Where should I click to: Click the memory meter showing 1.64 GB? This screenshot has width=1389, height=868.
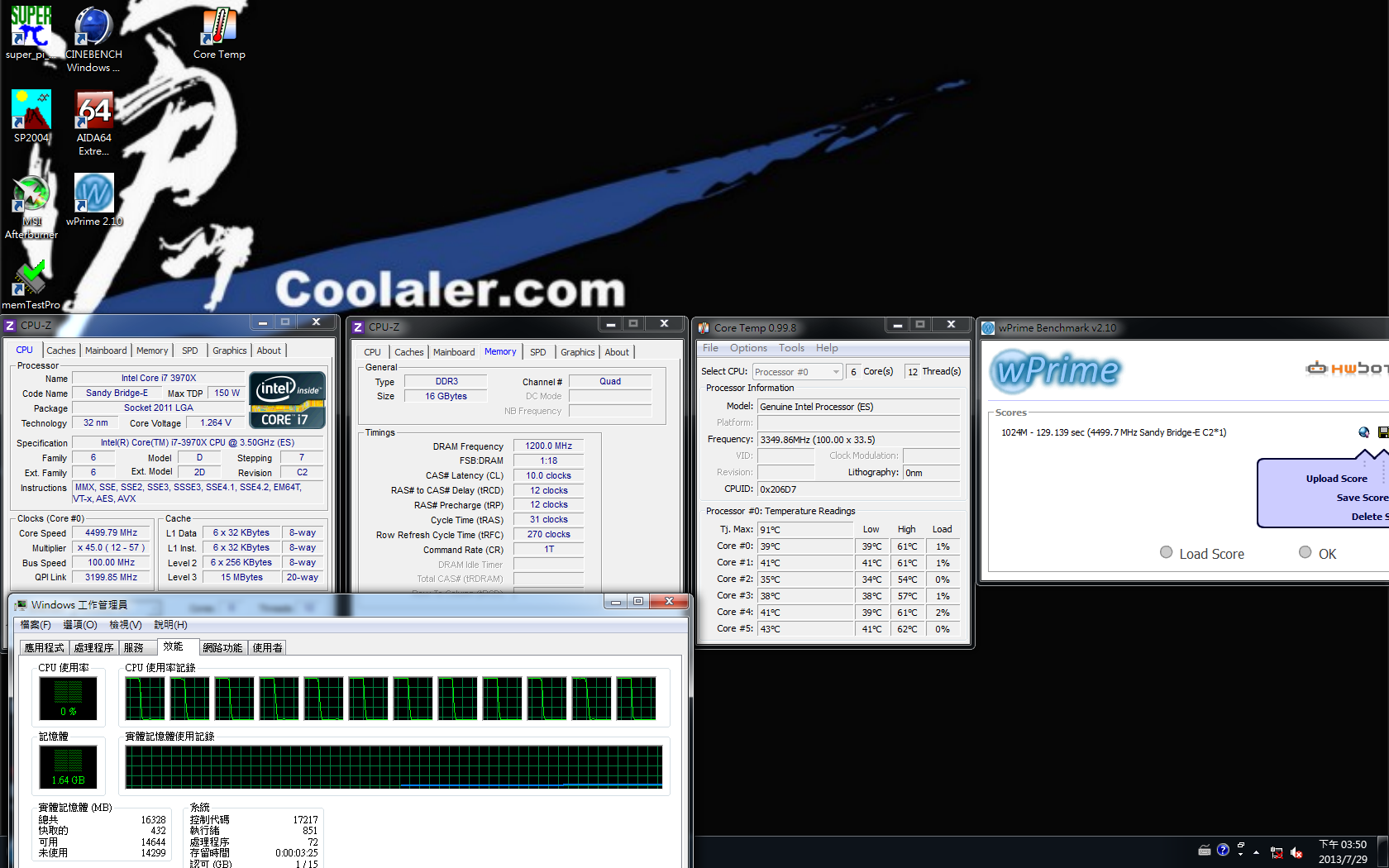[x=68, y=767]
